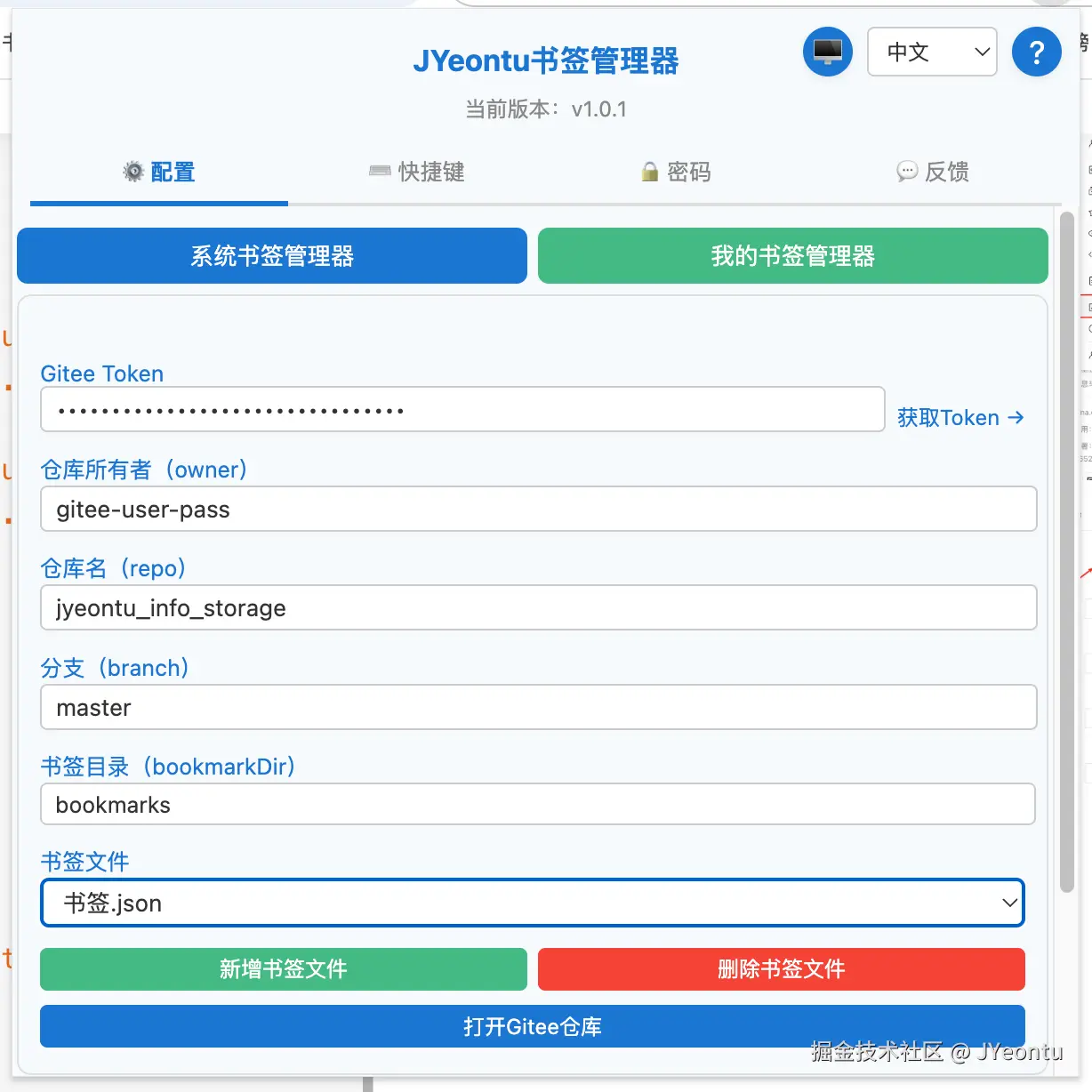Expand the 书签.json file dropdown
The image size is (1092, 1092).
[x=533, y=903]
